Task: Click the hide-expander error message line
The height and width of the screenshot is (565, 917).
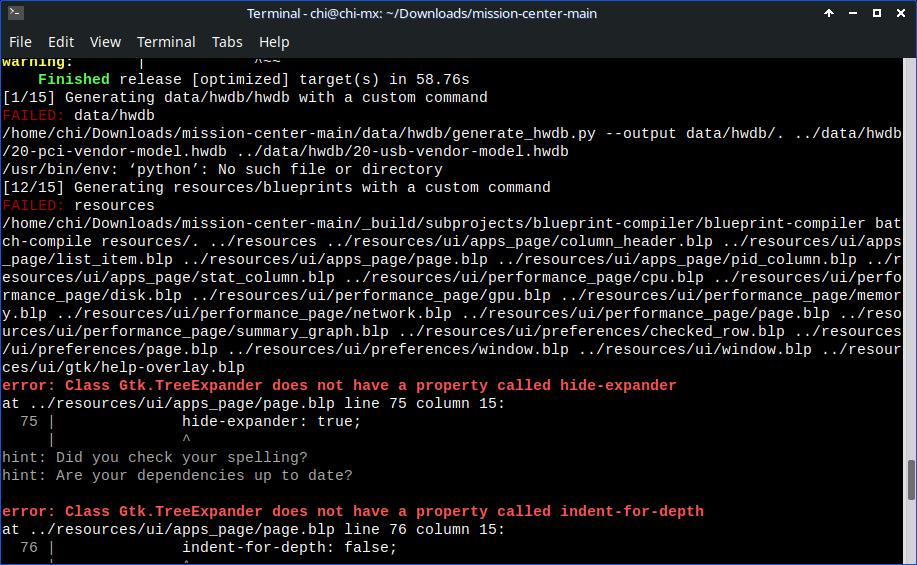Action: pyautogui.click(x=339, y=386)
